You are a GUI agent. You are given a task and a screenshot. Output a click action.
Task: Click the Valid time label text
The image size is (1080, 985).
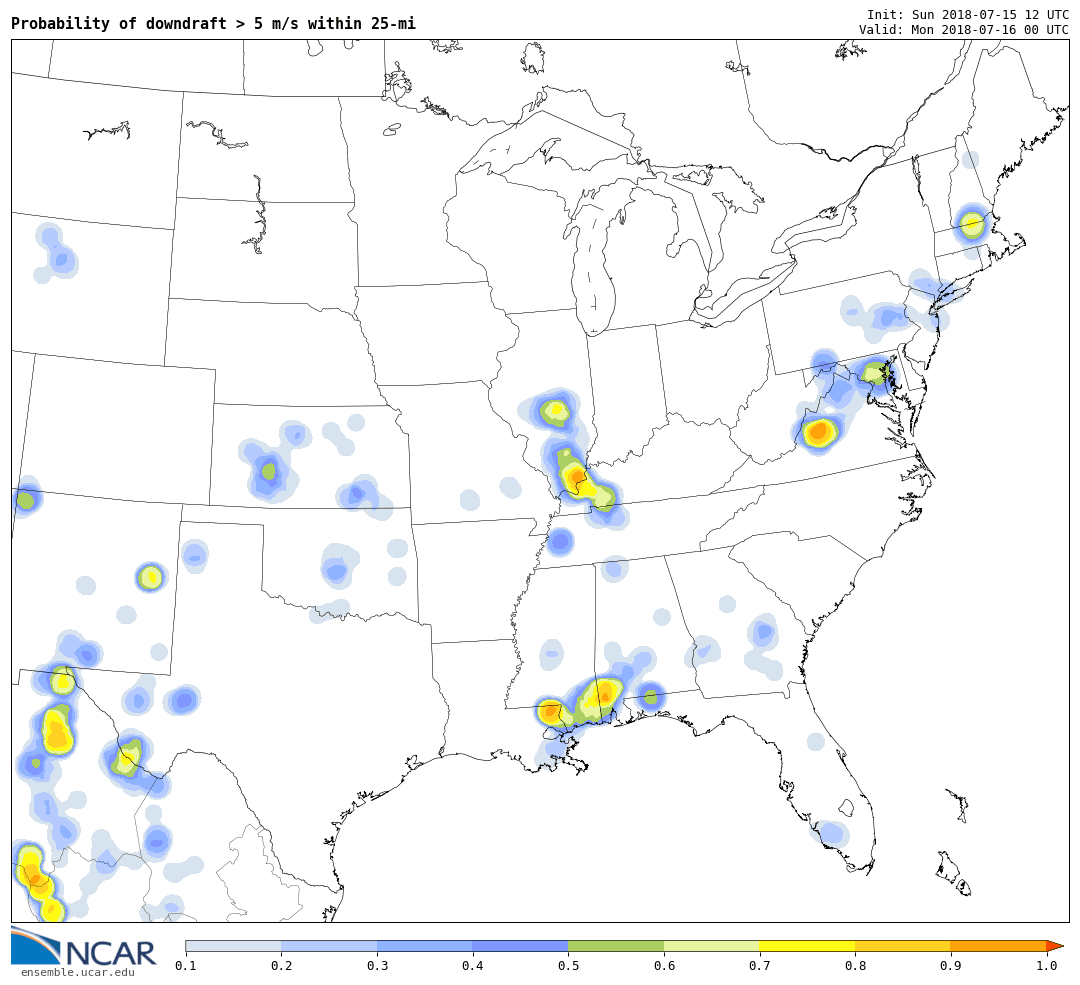[x=963, y=29]
